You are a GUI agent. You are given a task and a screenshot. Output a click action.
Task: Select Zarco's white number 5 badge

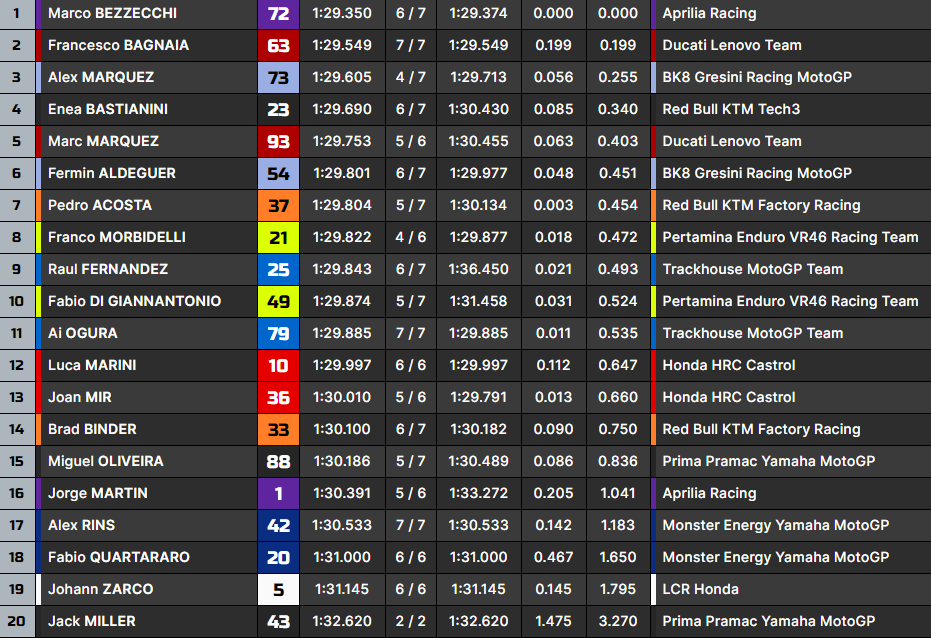pyautogui.click(x=278, y=590)
